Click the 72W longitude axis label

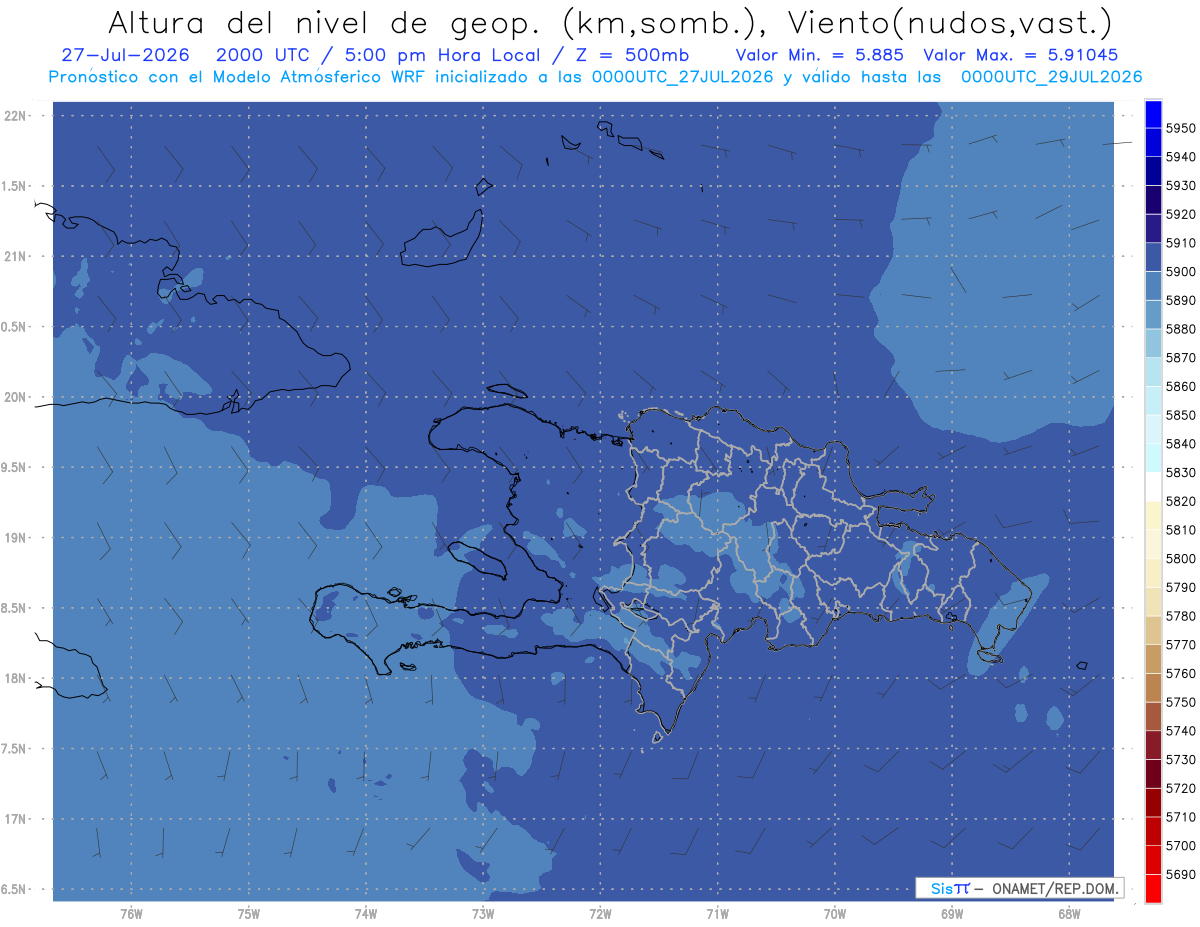coord(600,914)
